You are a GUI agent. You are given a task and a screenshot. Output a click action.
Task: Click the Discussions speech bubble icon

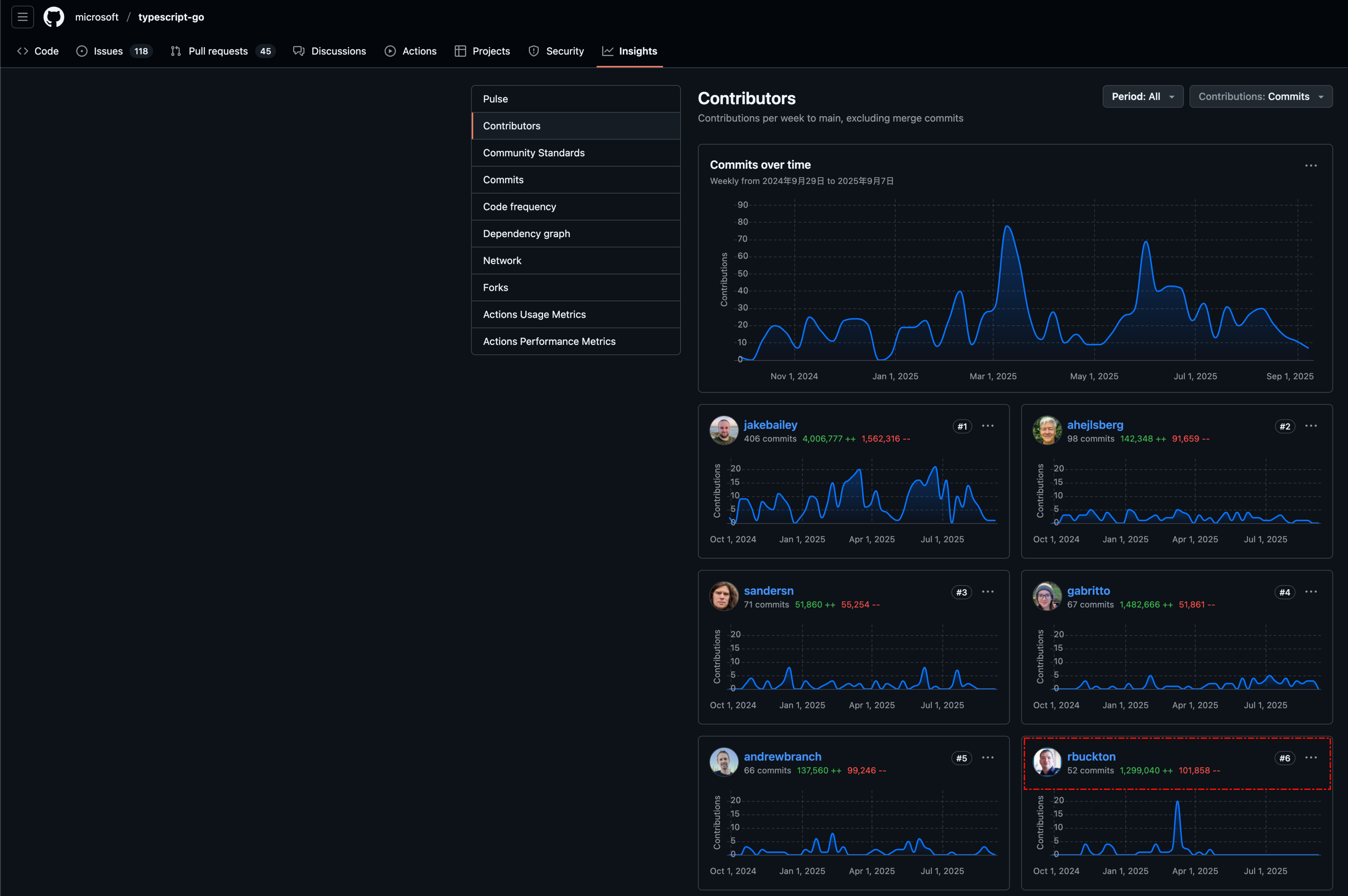(299, 51)
